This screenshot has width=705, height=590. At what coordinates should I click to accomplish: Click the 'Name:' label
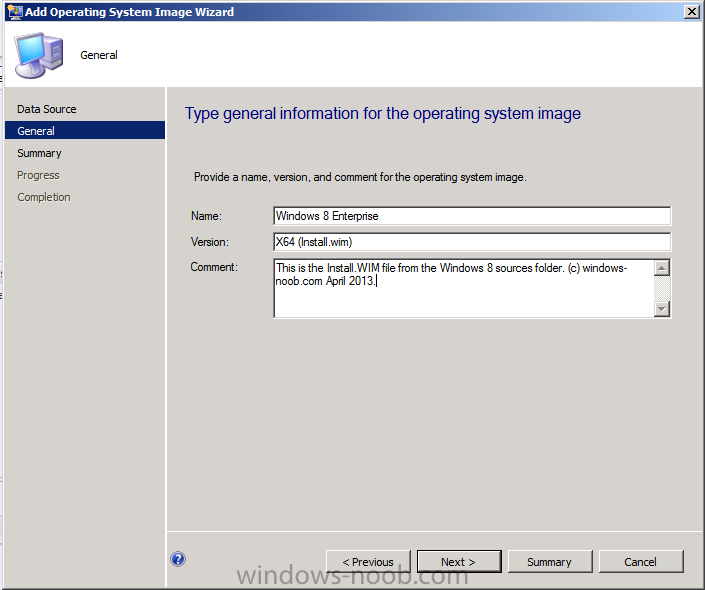coord(206,216)
